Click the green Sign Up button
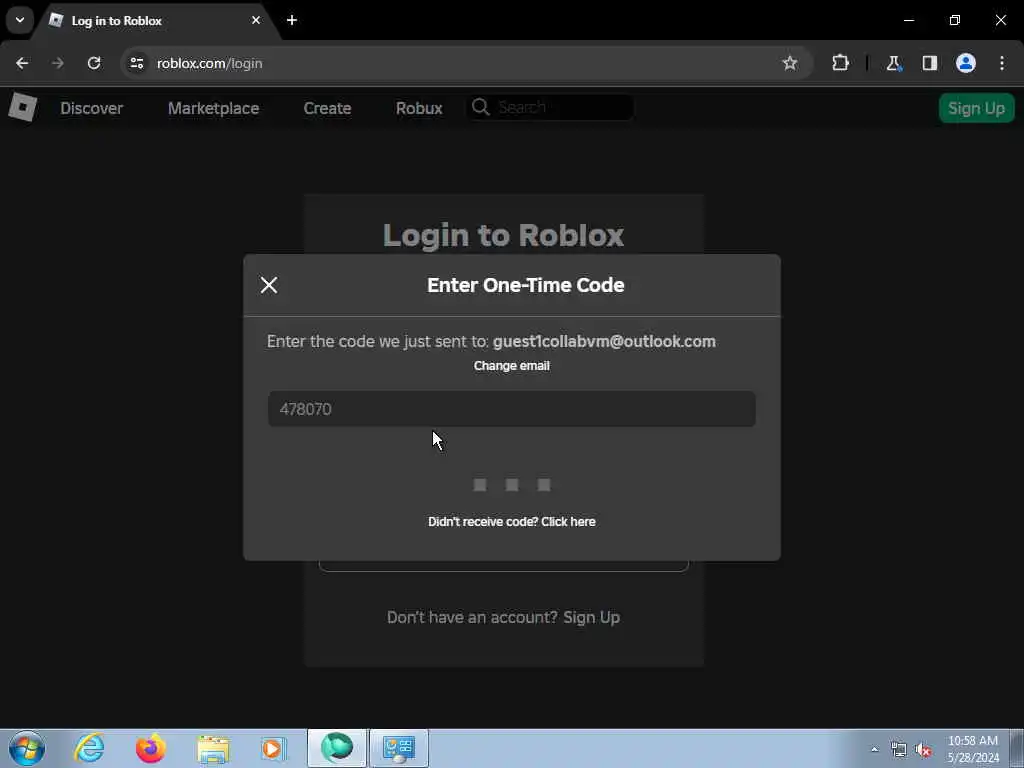1024x768 pixels. pos(976,108)
